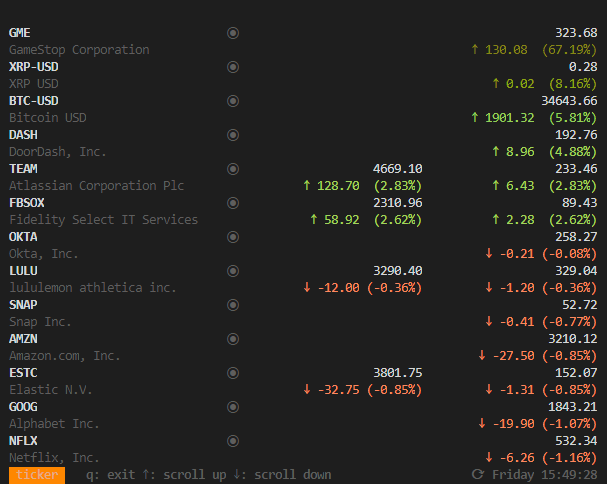Toggle the OKTA radio-style indicator
This screenshot has height=484, width=607.
pyautogui.click(x=233, y=237)
